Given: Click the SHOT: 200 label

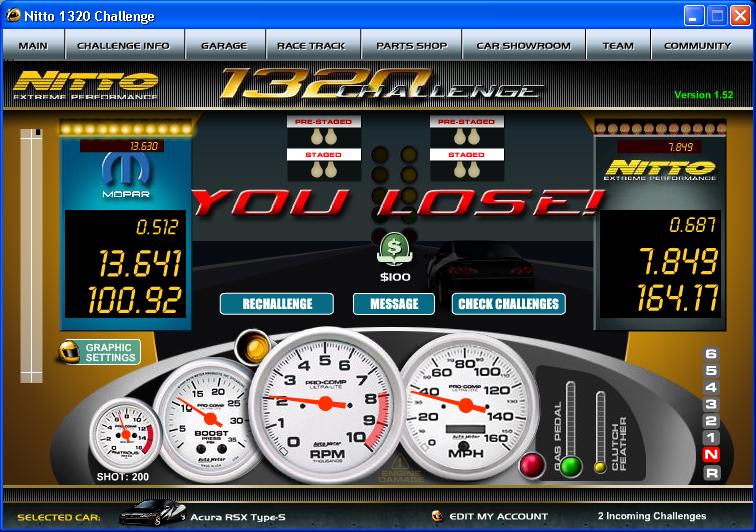Looking at the screenshot, I should tap(123, 477).
